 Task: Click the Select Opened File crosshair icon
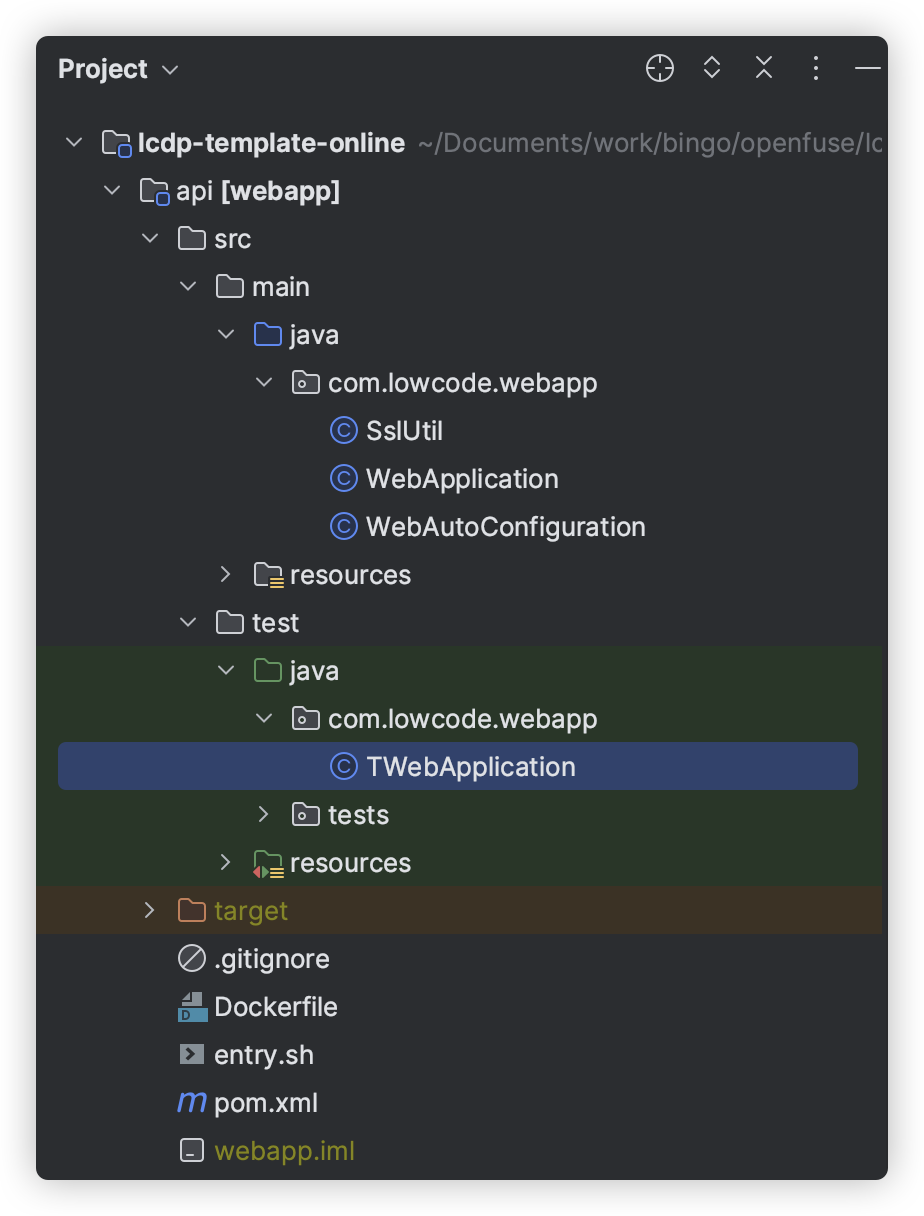(x=660, y=69)
